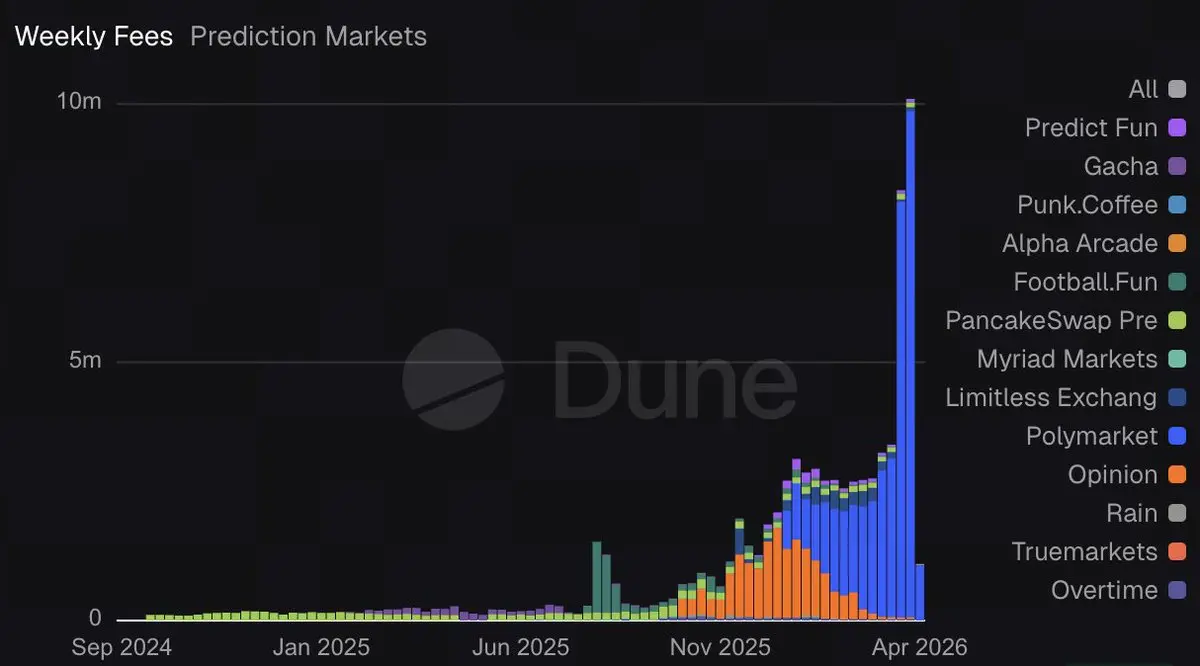
Task: Click the Weekly Fees chart title
Action: pyautogui.click(x=94, y=37)
